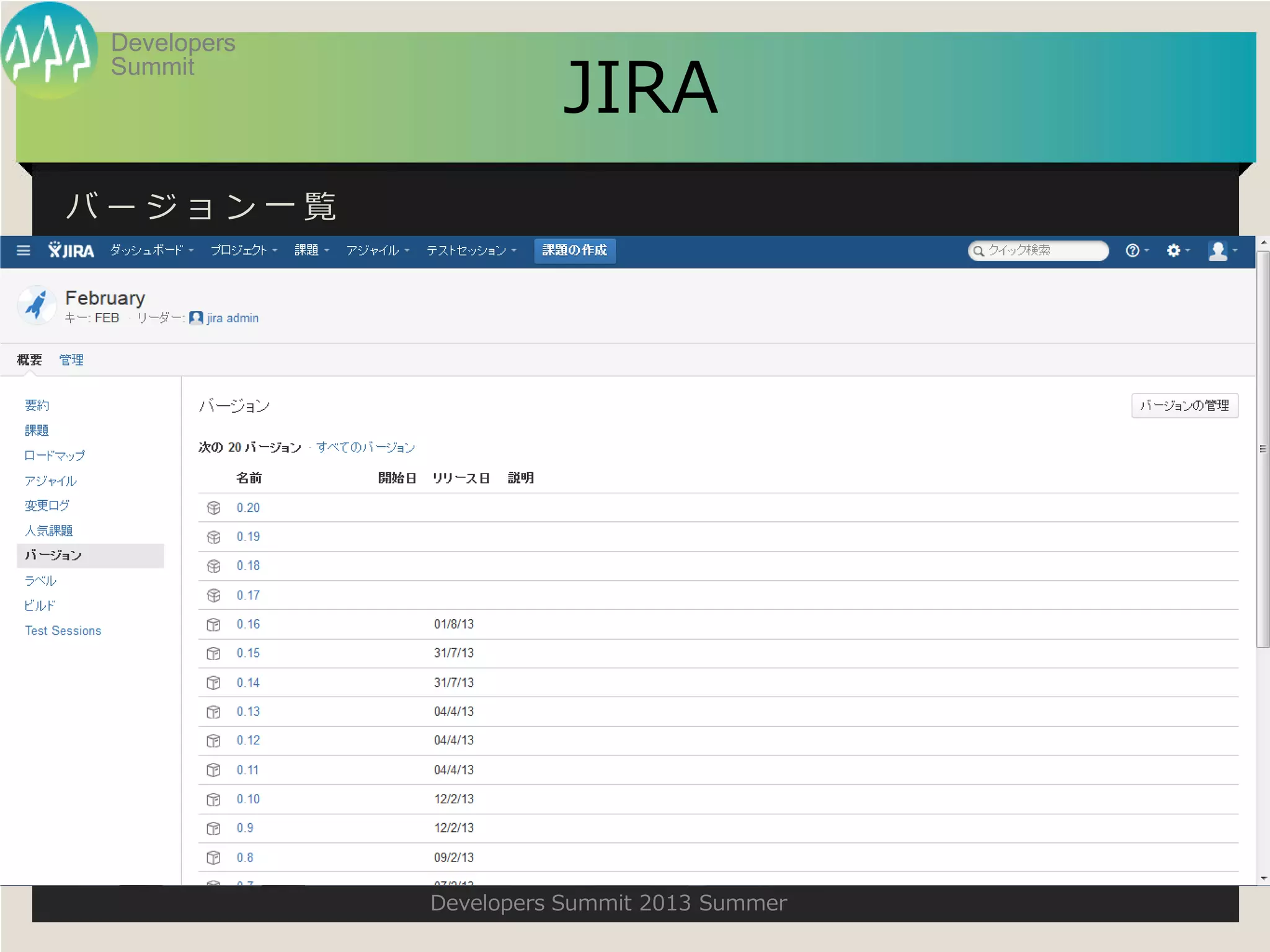This screenshot has width=1270, height=952.
Task: Click the released box icon for 0.14
Action: 213,683
